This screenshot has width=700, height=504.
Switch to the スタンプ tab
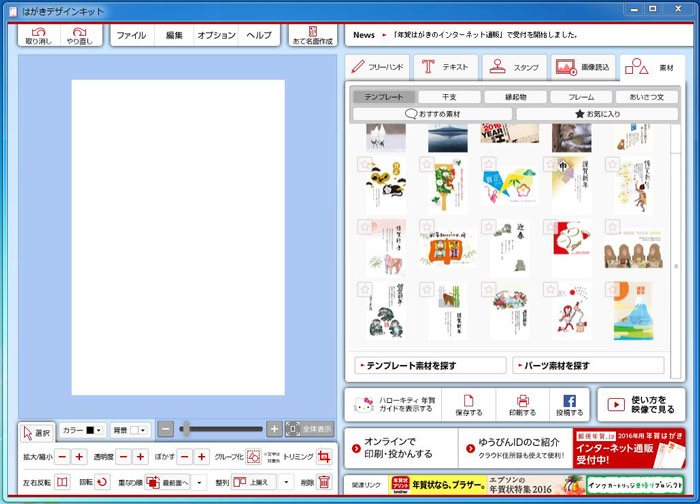(x=514, y=67)
